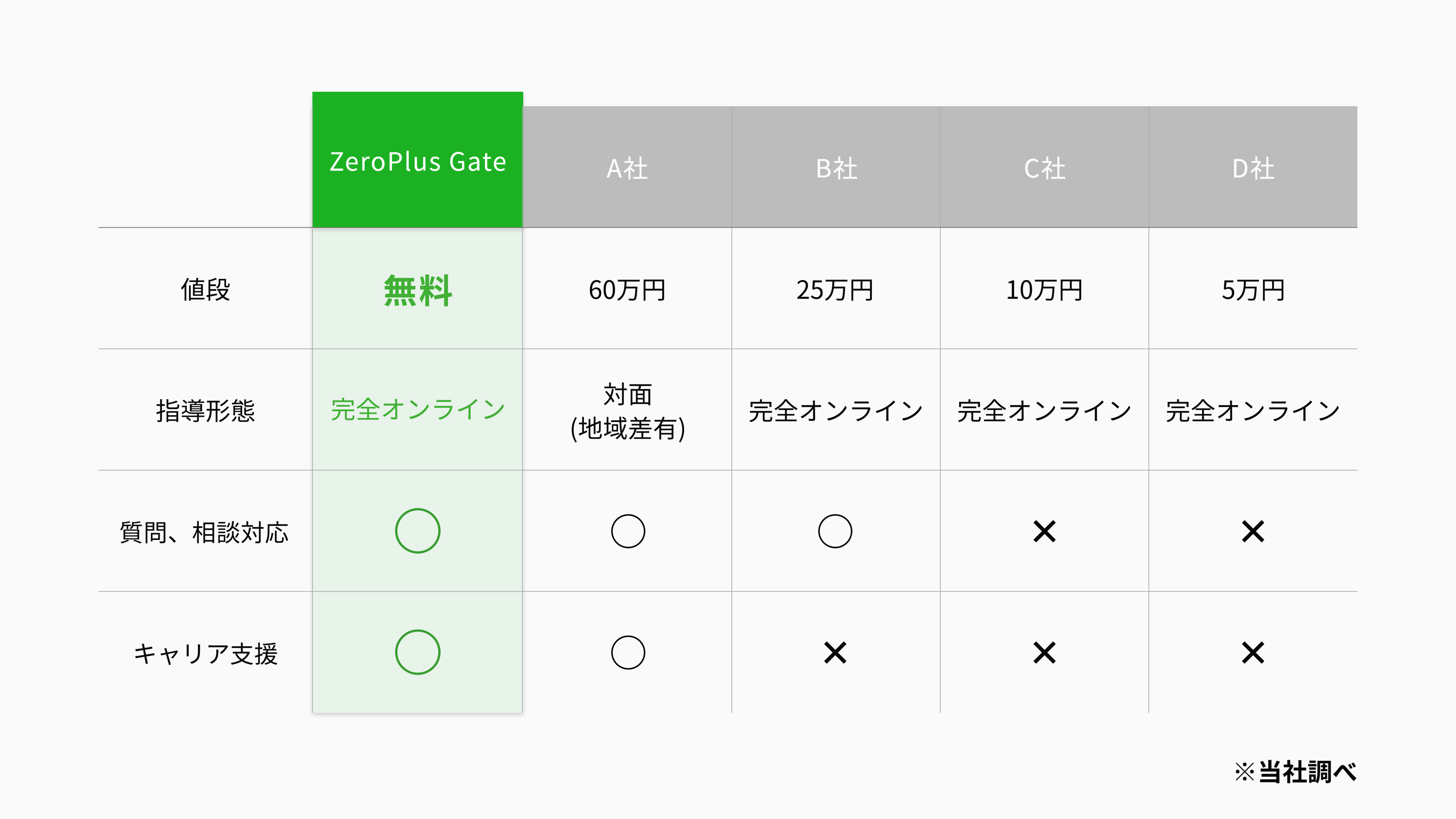This screenshot has width=1456, height=819.
Task: Click C社's X mark for キャリア支援
Action: coord(1044,653)
